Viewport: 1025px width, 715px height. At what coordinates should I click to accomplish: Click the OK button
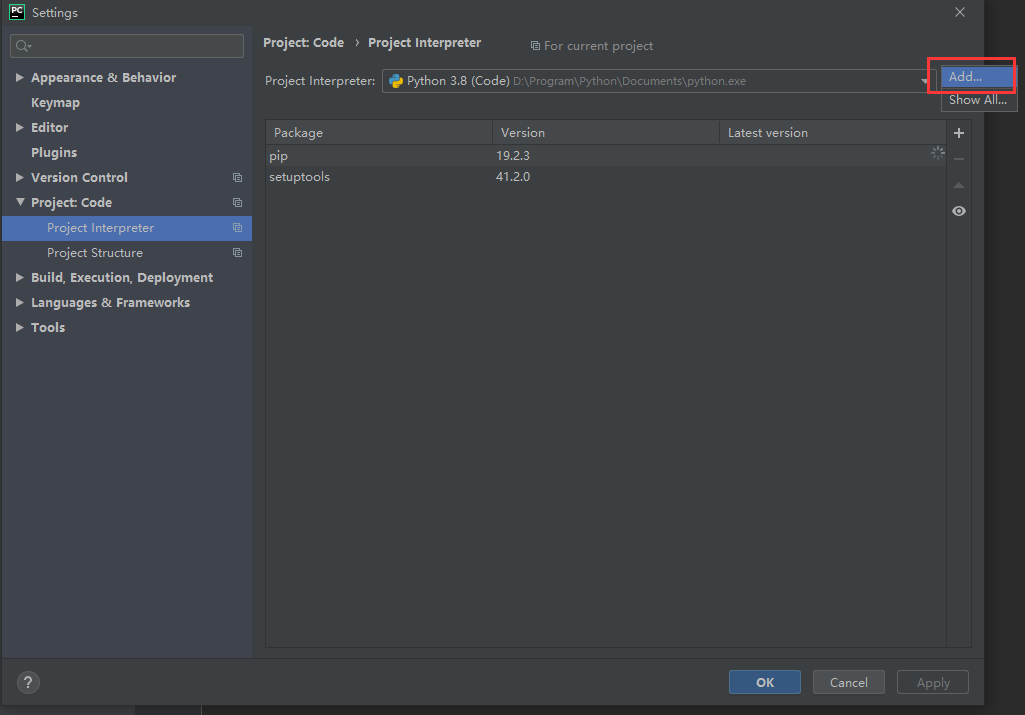764,682
